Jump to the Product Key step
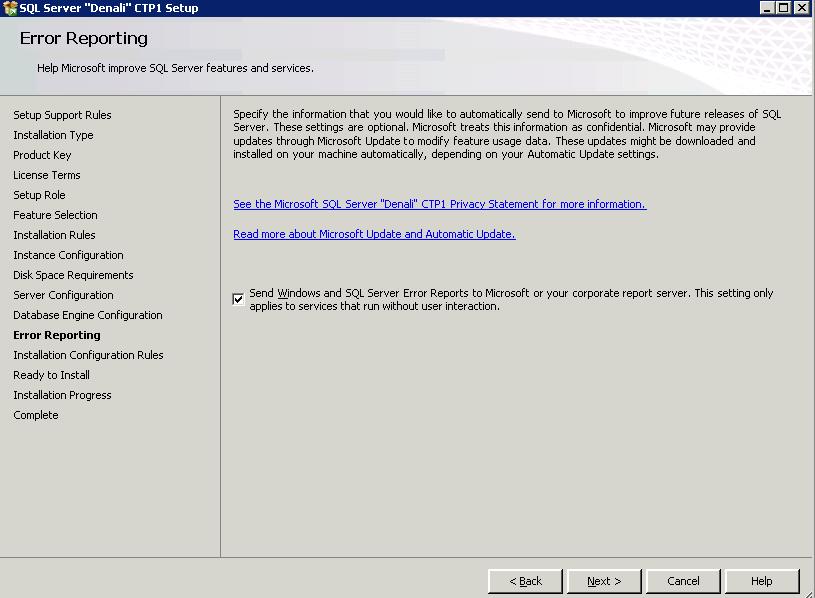Image resolution: width=815 pixels, height=598 pixels. 42,155
